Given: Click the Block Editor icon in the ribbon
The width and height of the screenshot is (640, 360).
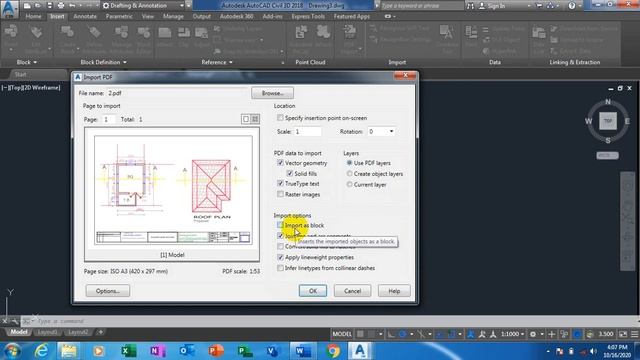Looking at the screenshot, I should pyautogui.click(x=143, y=32).
